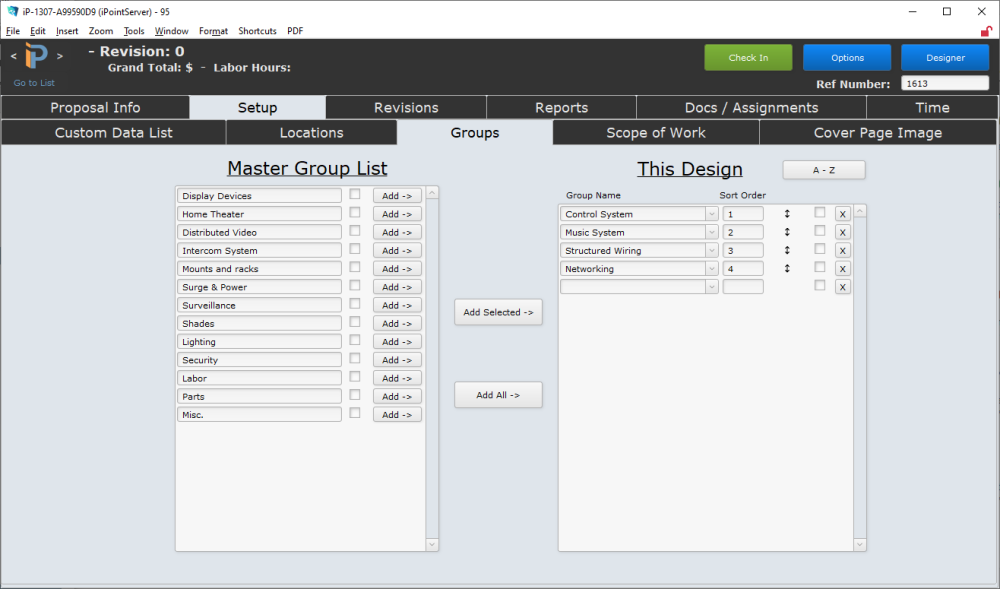The image size is (1000, 589).
Task: Check the Intercom System checkbox
Action: (355, 249)
